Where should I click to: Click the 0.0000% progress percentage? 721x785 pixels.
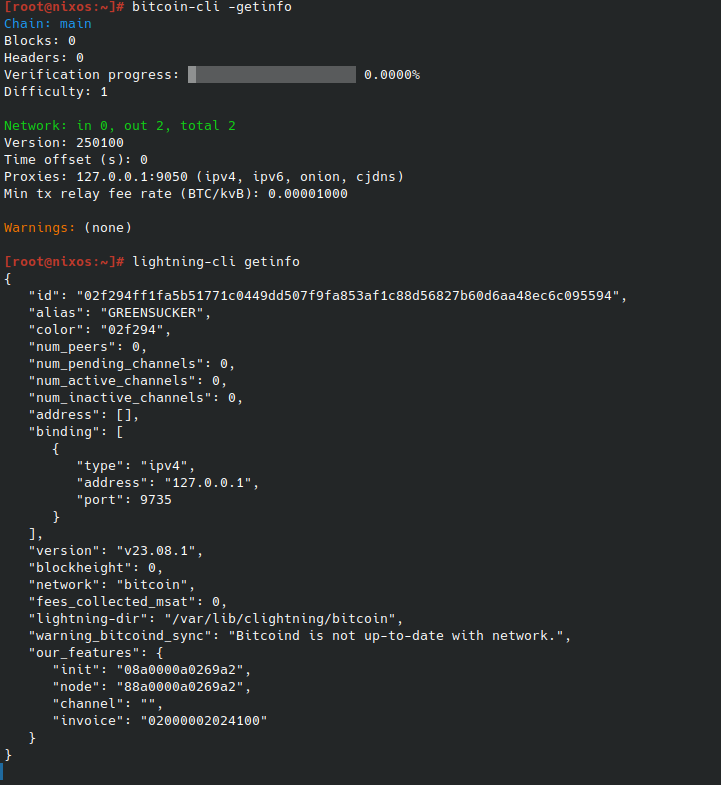[392, 75]
